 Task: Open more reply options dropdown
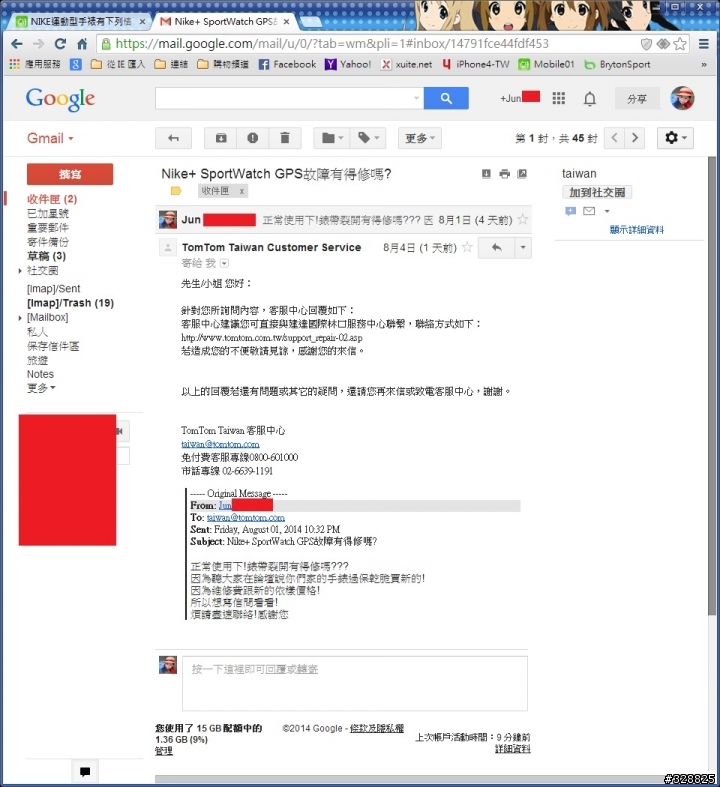[x=523, y=247]
